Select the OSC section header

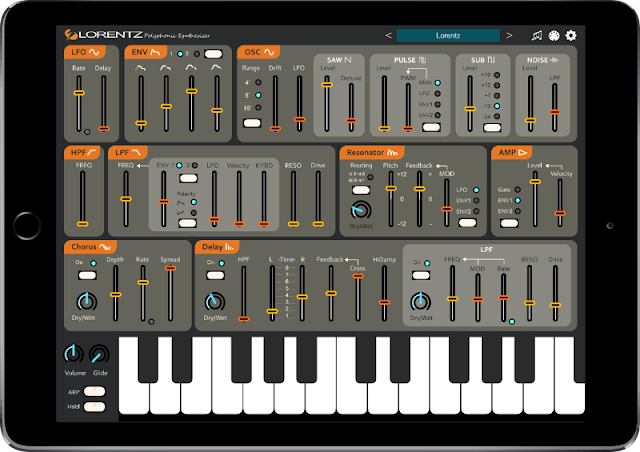pos(259,52)
